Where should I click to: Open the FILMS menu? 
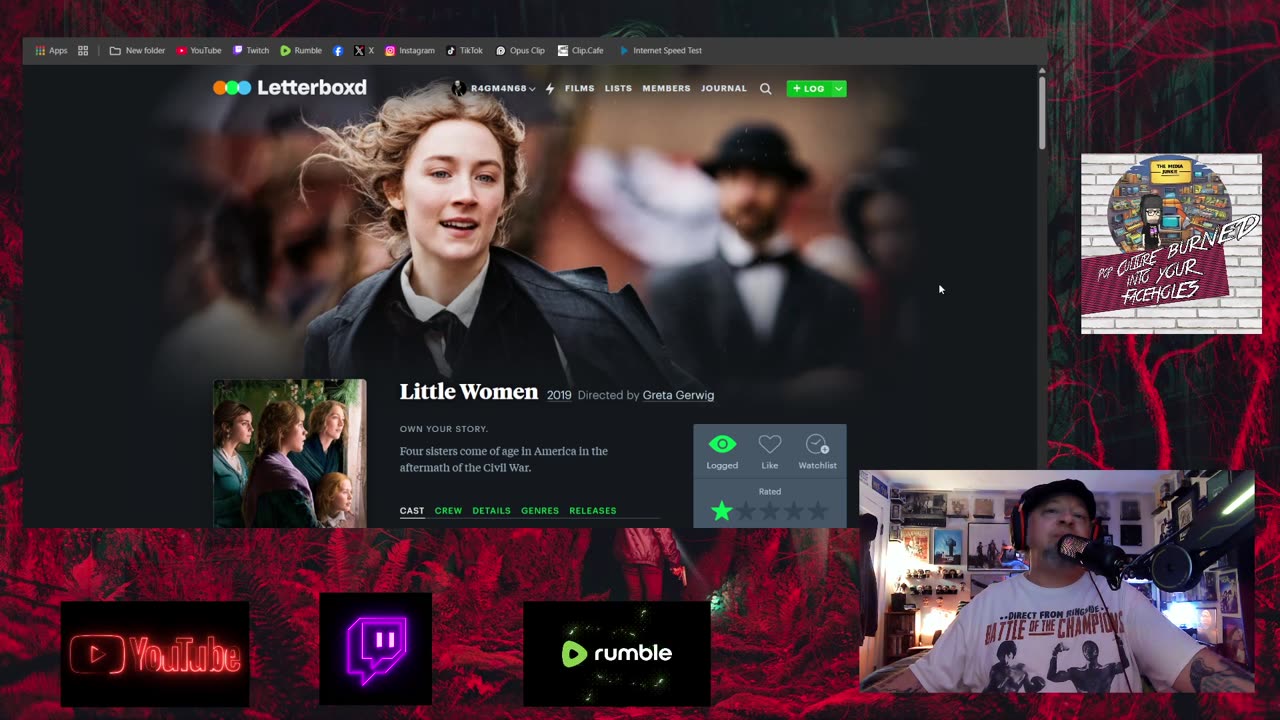[x=579, y=88]
